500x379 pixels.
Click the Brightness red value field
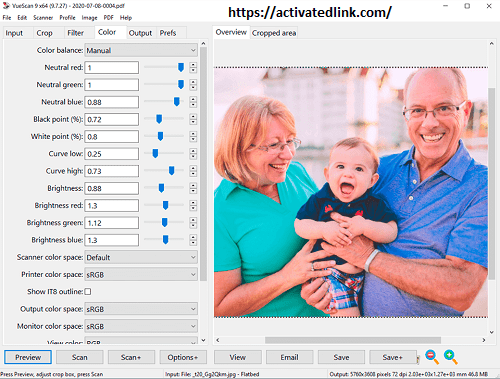112,206
